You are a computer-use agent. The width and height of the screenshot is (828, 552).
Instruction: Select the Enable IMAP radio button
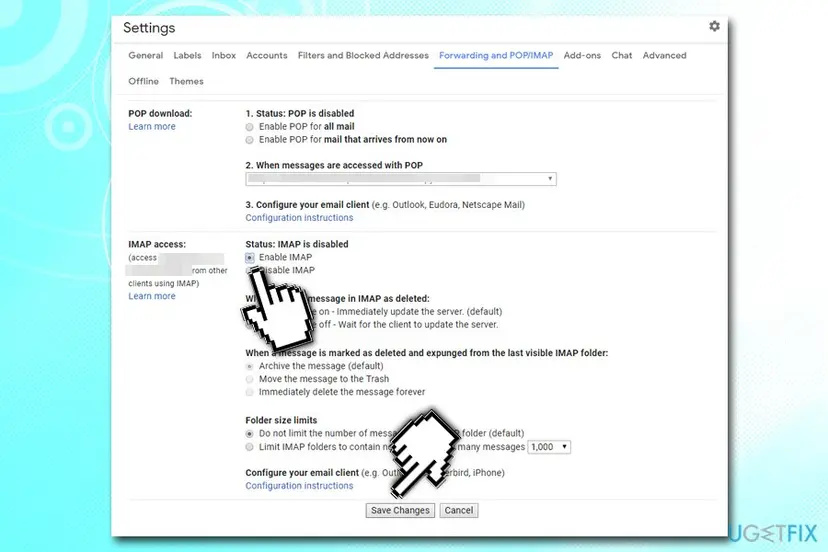(x=249, y=258)
